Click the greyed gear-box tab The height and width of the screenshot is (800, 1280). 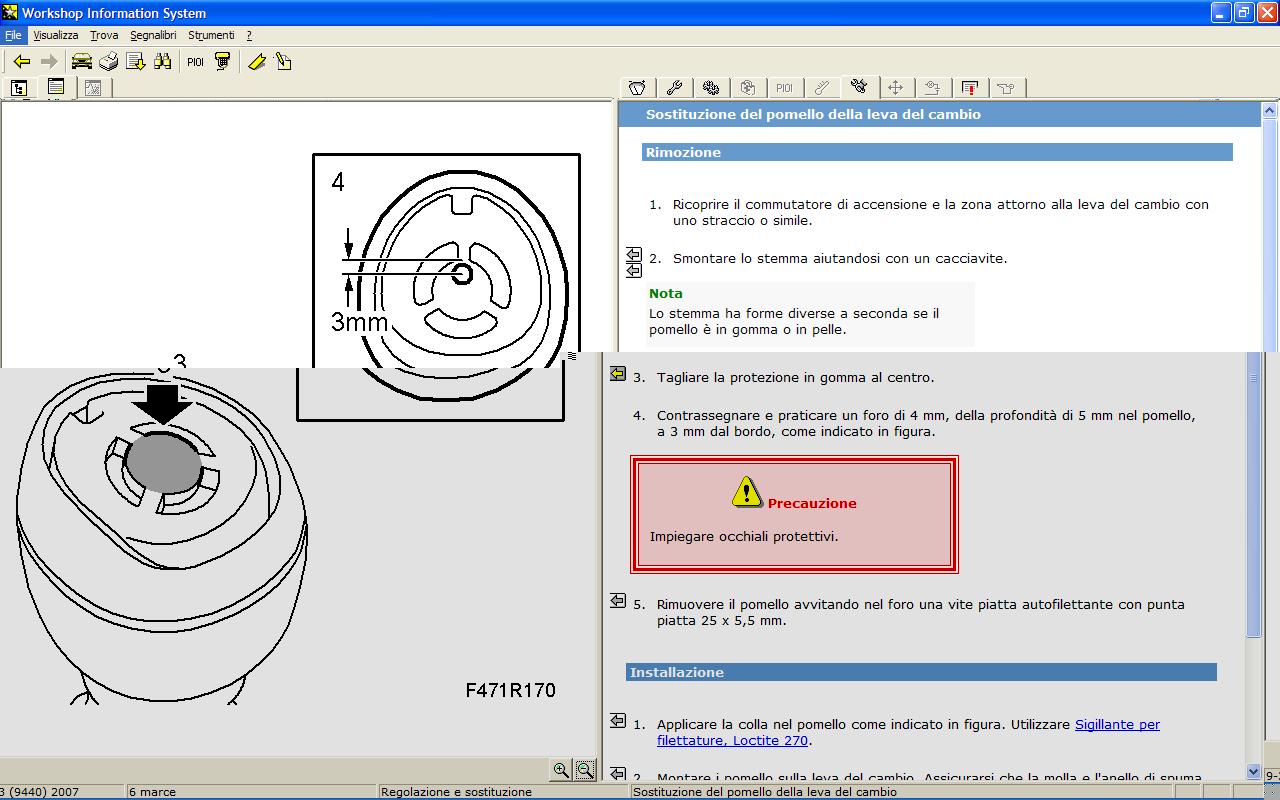[748, 88]
